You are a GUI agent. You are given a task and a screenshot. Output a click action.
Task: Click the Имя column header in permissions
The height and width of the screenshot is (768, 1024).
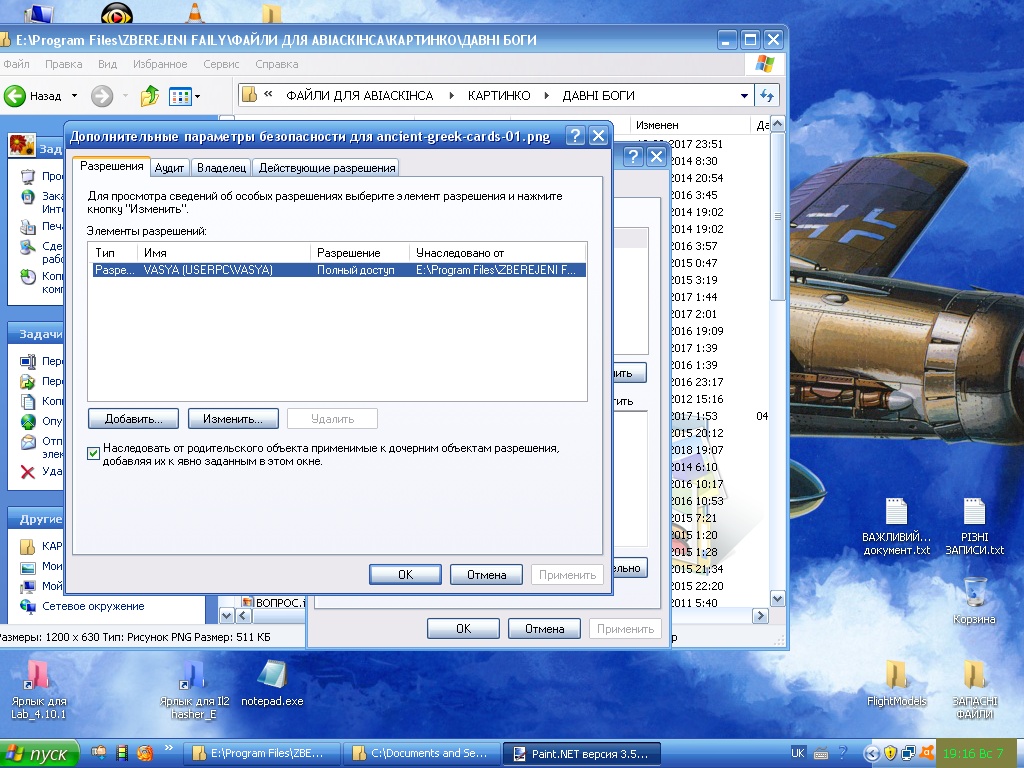[x=223, y=253]
